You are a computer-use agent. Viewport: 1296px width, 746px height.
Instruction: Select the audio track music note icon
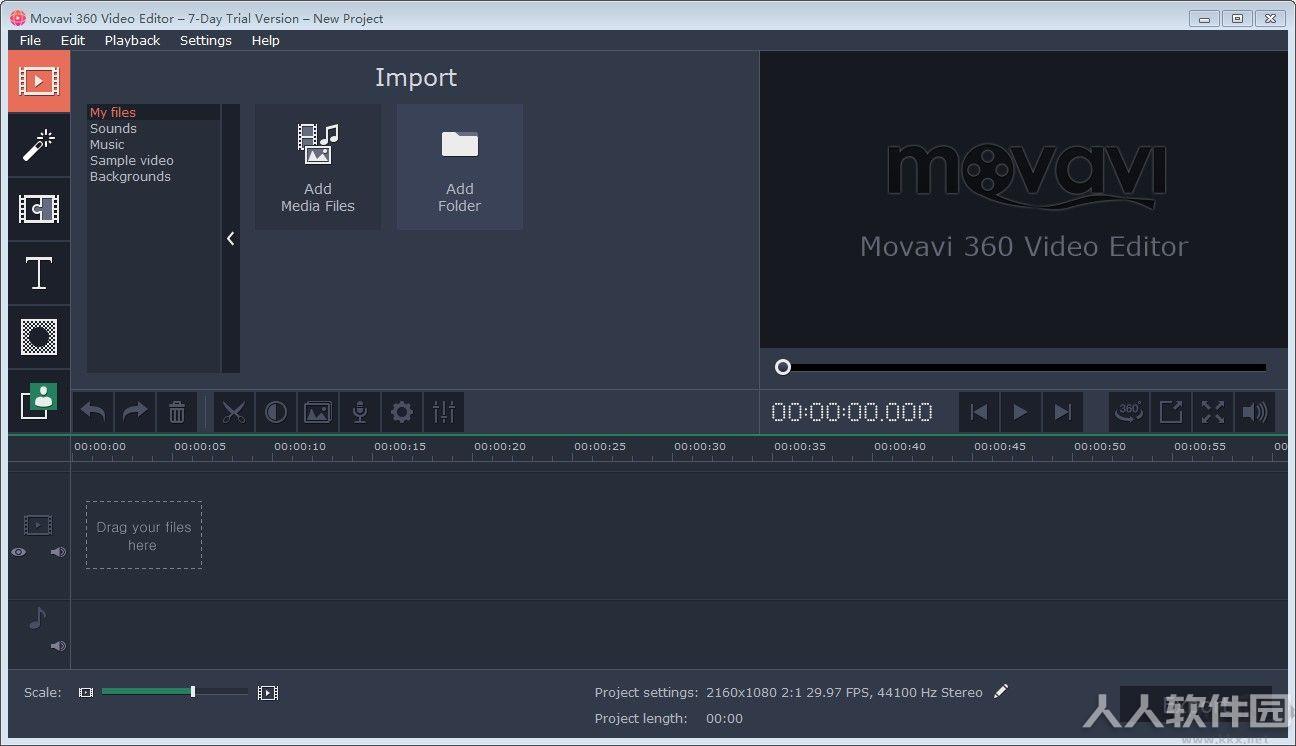[37, 618]
